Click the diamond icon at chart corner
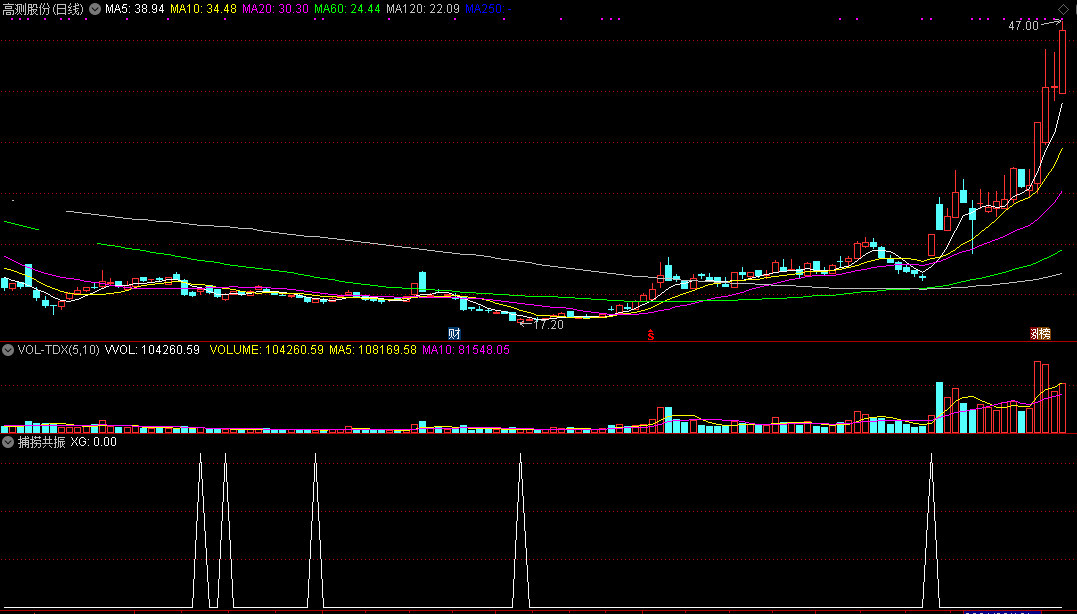 [1063, 9]
